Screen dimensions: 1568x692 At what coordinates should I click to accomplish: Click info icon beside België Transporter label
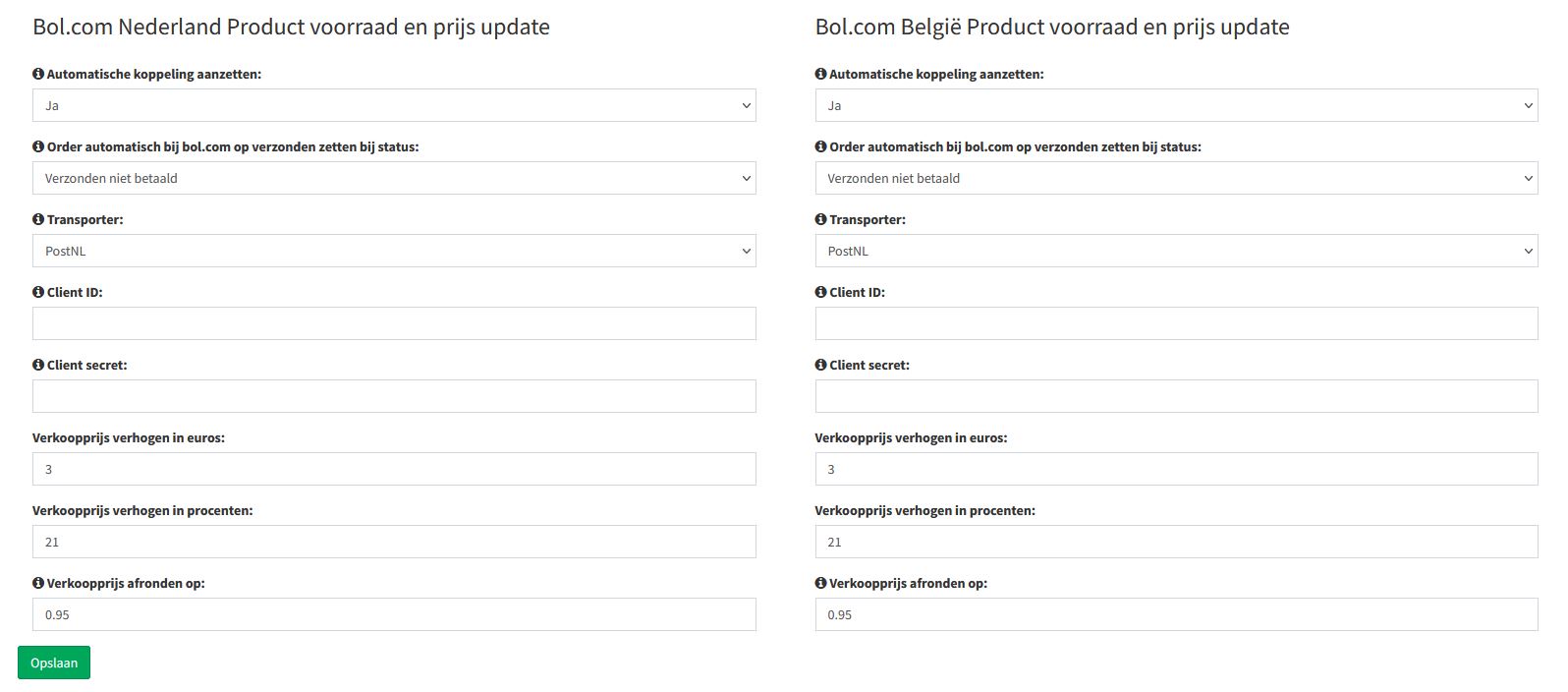(x=820, y=219)
